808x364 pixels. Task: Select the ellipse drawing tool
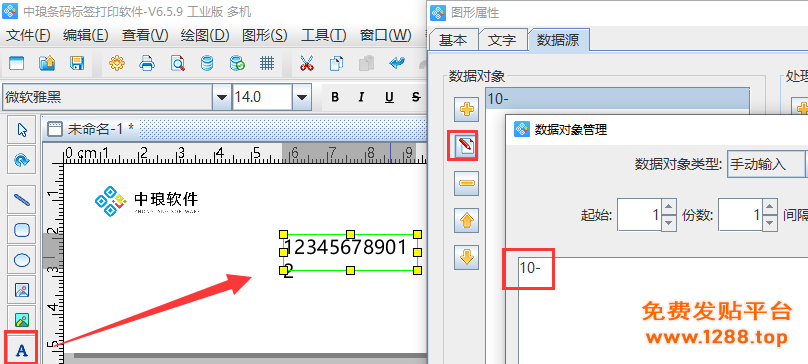point(21,260)
